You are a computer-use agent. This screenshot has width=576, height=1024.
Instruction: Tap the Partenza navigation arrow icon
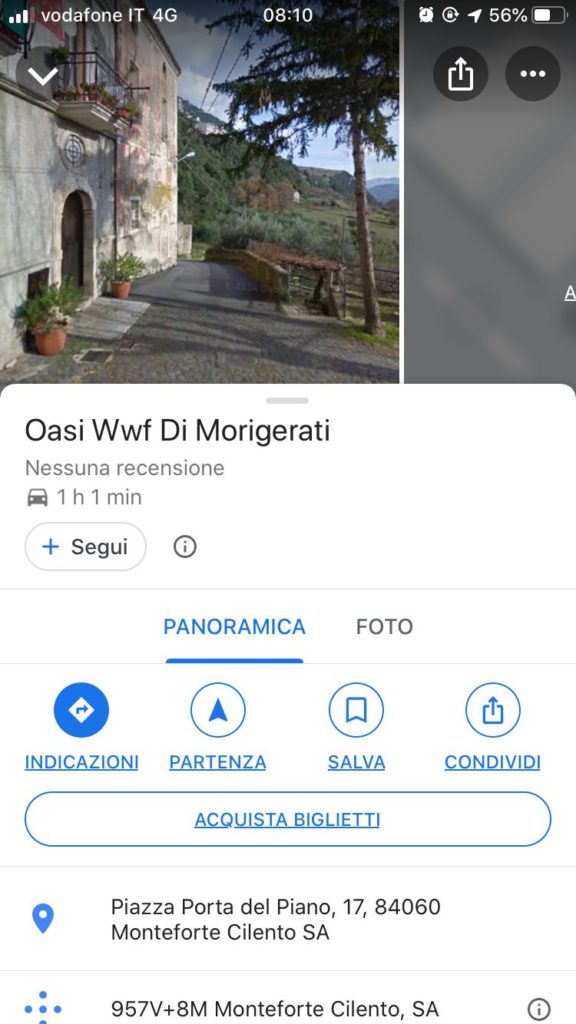click(218, 709)
